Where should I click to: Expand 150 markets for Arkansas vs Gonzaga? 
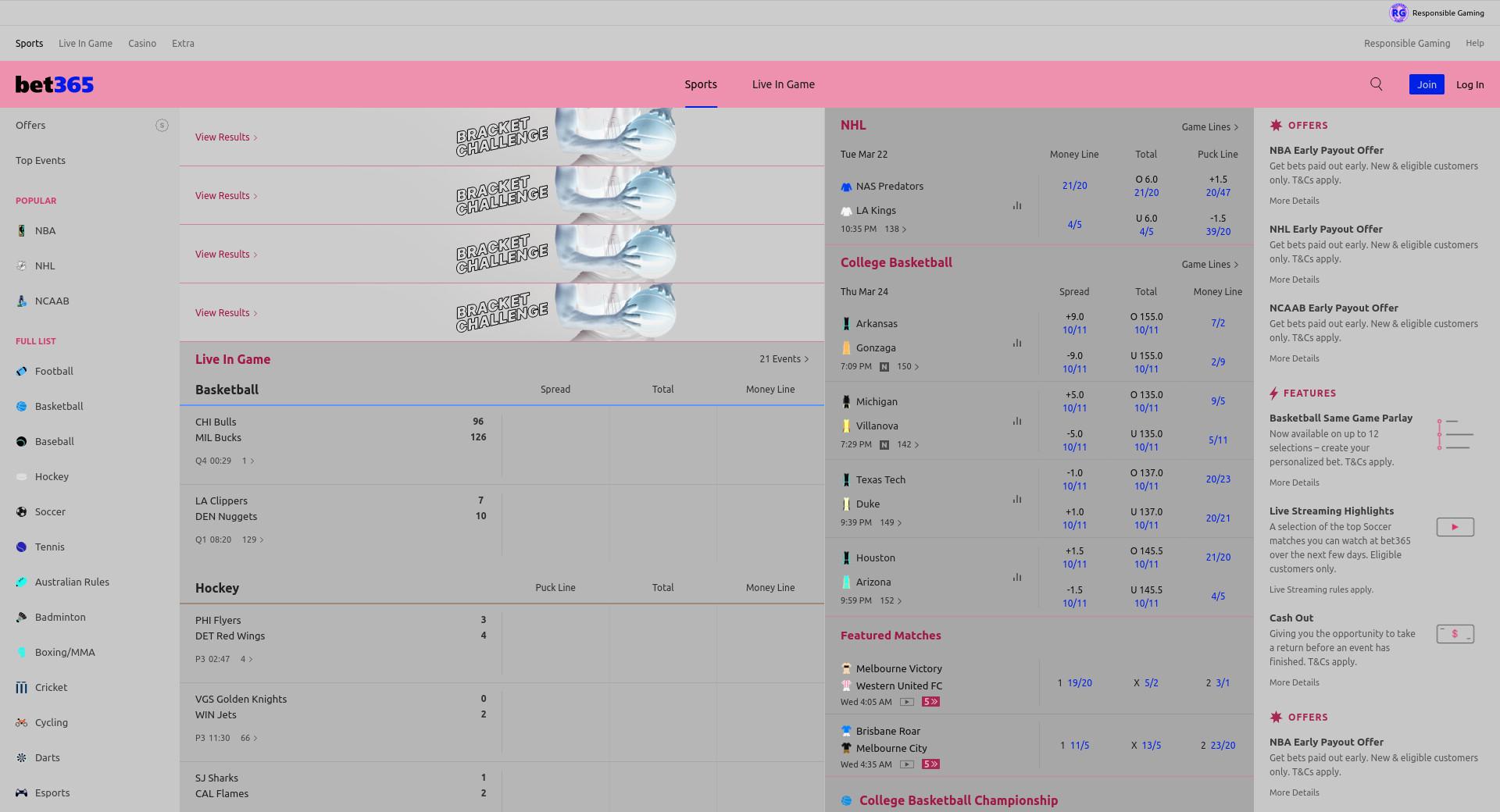click(x=908, y=366)
